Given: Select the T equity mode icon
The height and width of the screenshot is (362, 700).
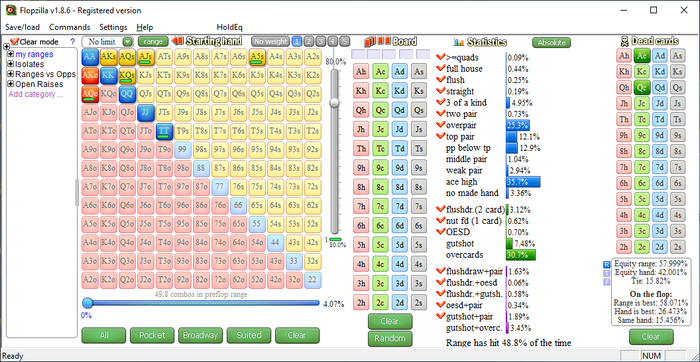Looking at the screenshot, I should pyautogui.click(x=606, y=273).
